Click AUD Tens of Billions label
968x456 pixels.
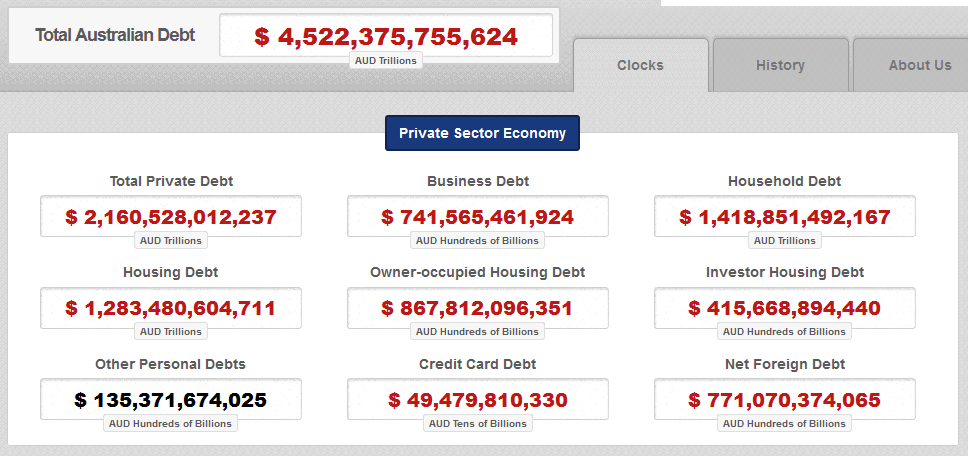point(478,423)
